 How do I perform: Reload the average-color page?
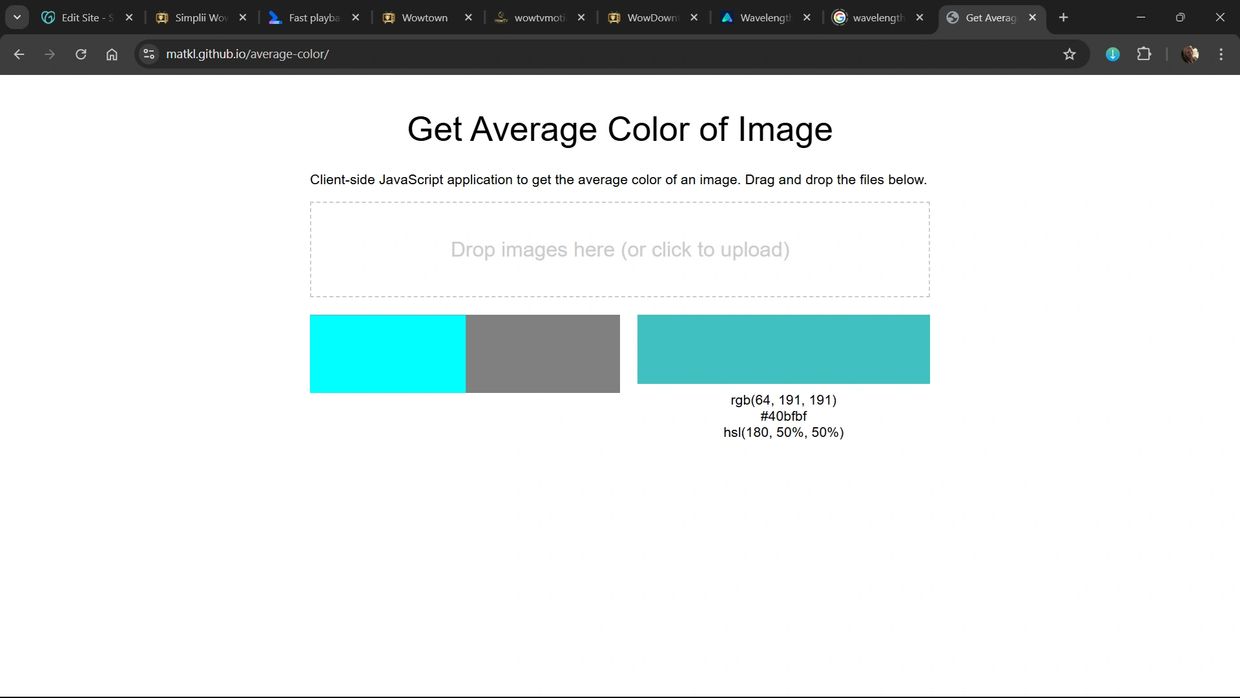pos(81,54)
